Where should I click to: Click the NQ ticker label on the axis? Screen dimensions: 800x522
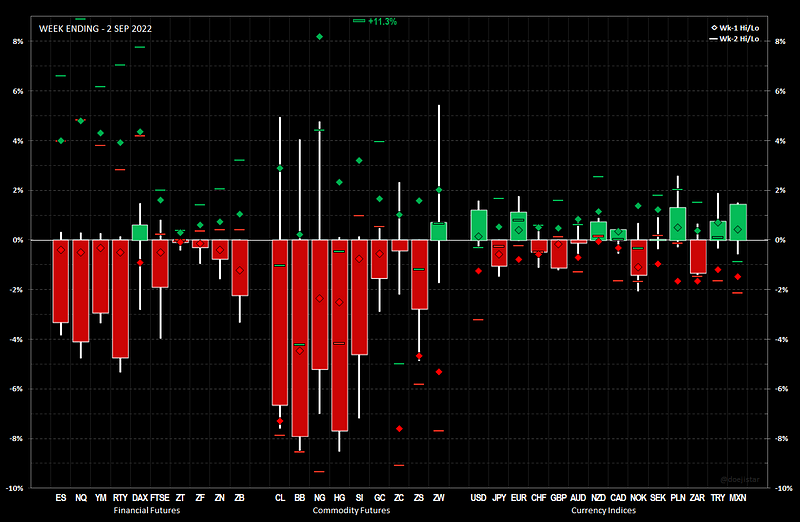click(x=80, y=497)
